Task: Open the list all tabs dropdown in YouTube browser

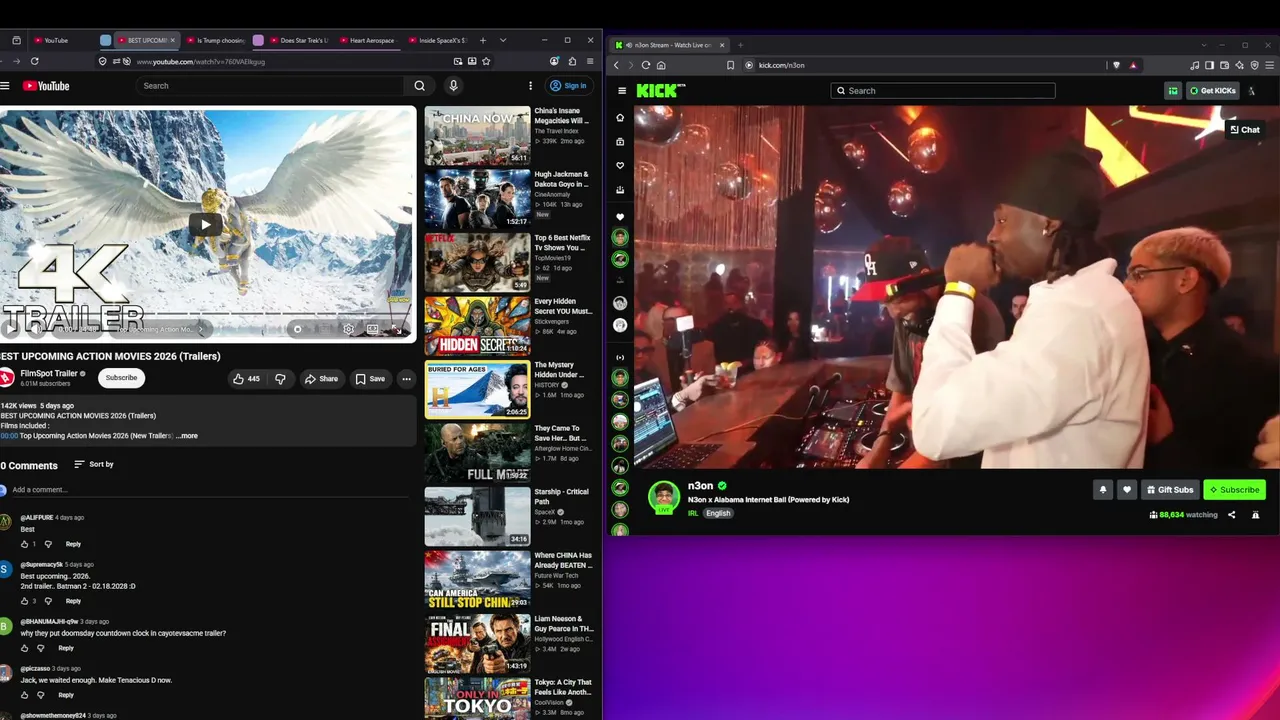Action: pyautogui.click(x=503, y=41)
